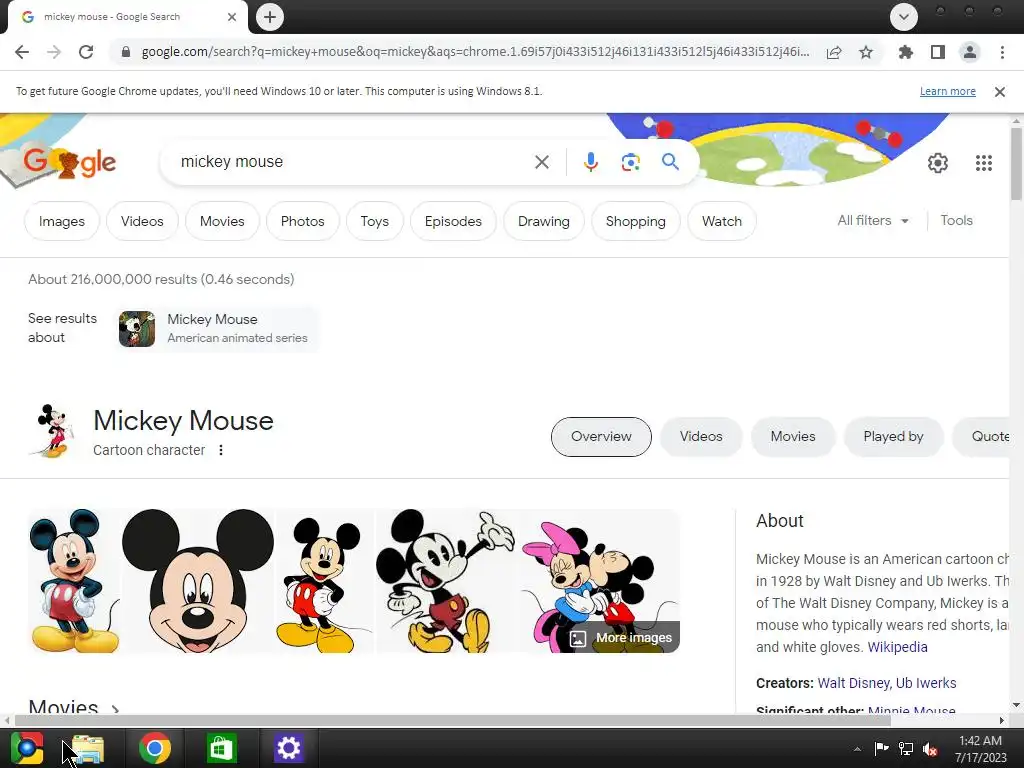Expand the Movies section heading arrow

115,709
